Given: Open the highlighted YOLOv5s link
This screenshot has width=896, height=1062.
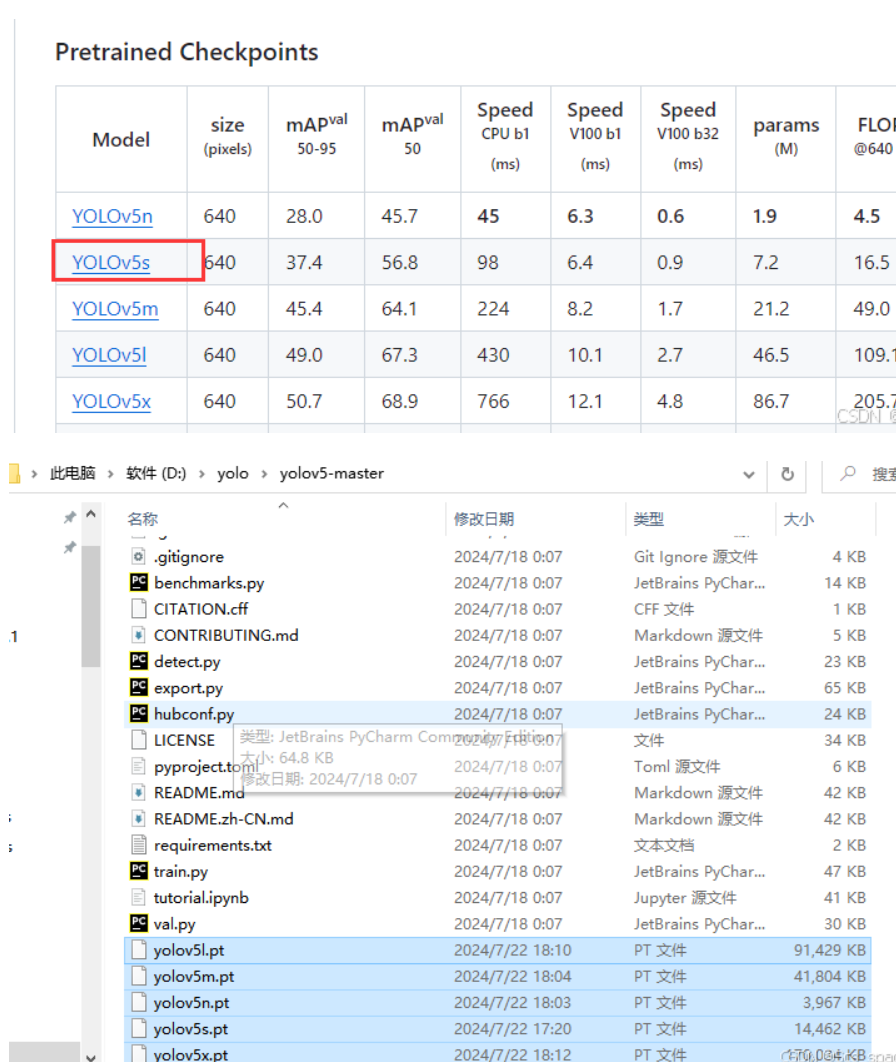Looking at the screenshot, I should (111, 262).
